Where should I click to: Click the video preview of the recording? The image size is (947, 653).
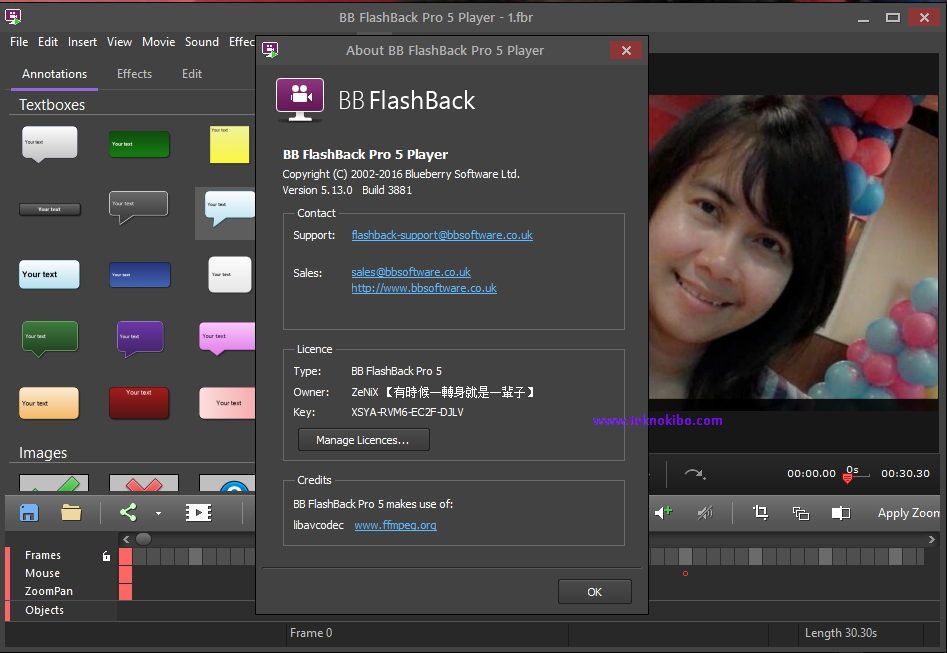(794, 246)
